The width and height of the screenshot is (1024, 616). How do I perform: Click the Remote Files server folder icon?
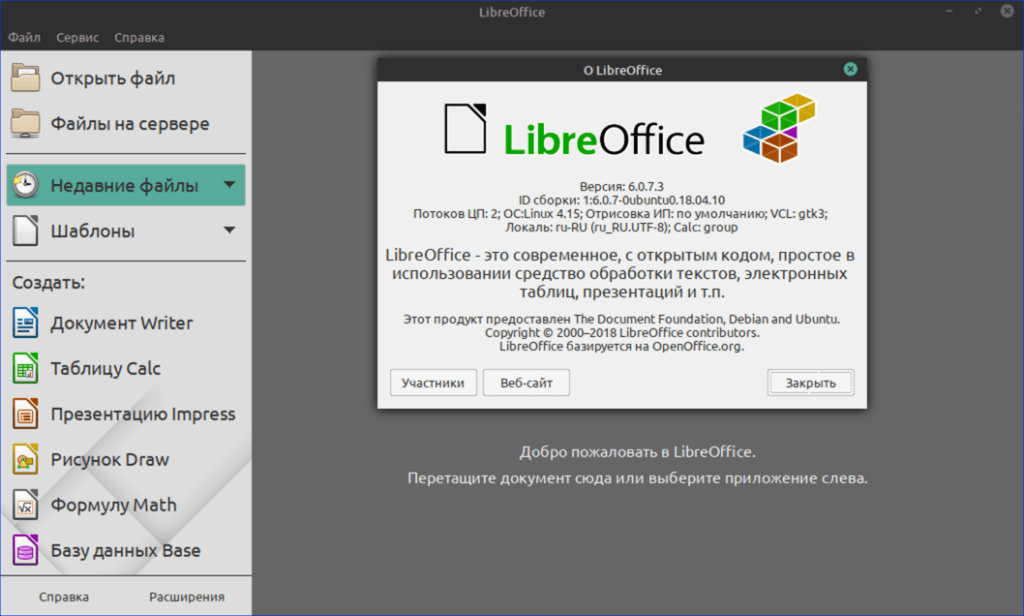coord(25,123)
